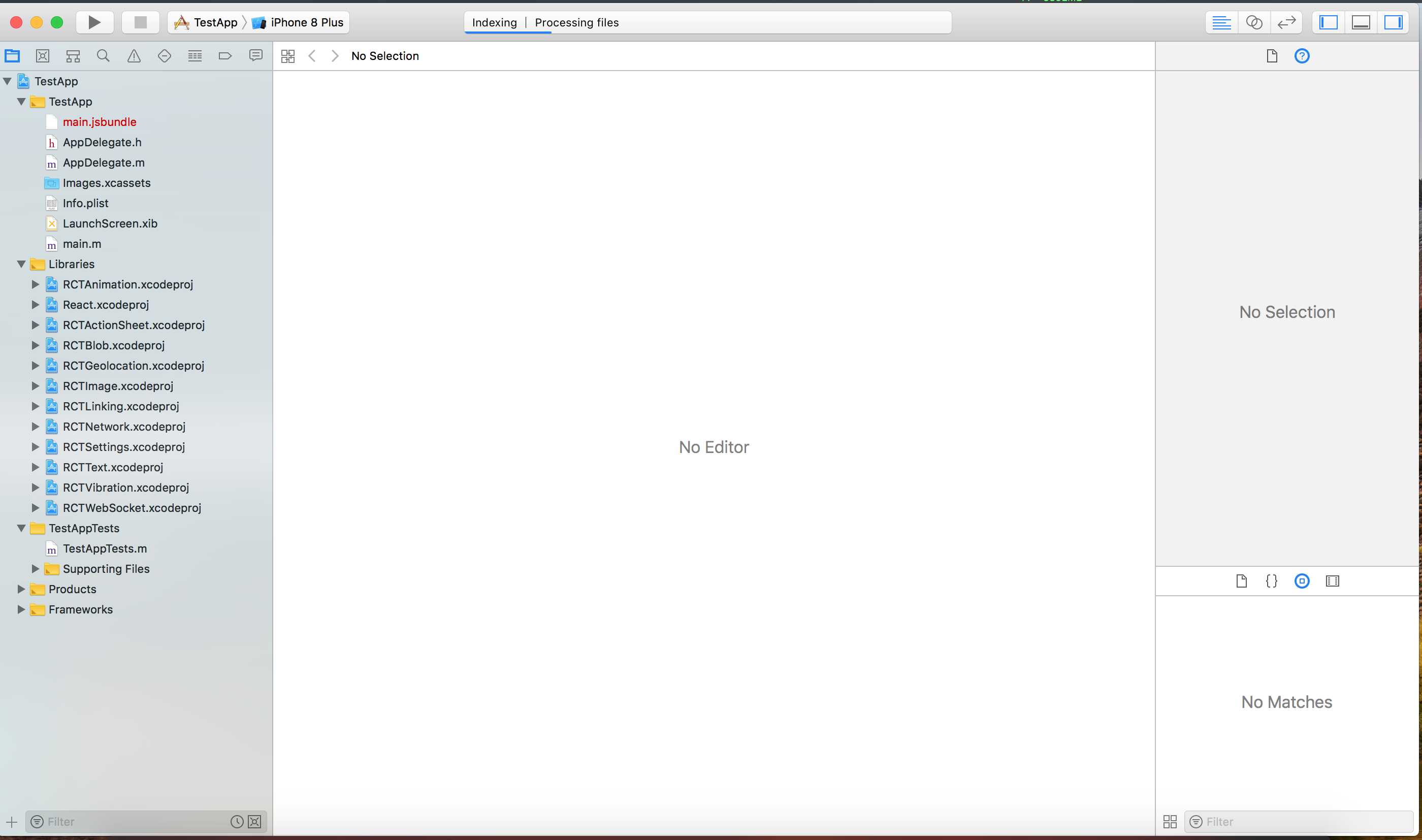Show the Issue navigator
This screenshot has width=1422, height=840.
[x=134, y=55]
